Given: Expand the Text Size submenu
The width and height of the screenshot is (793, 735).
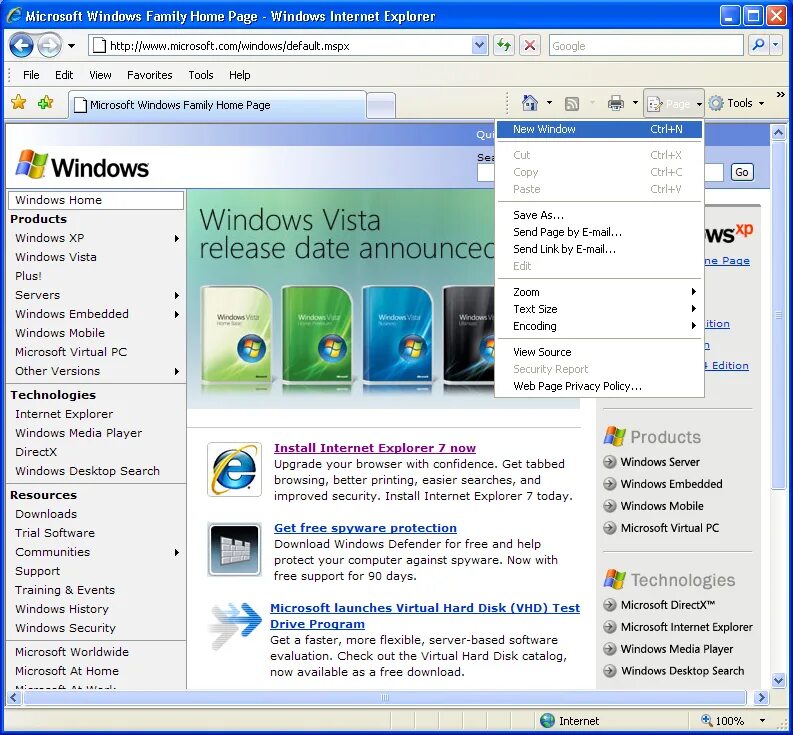Looking at the screenshot, I should [599, 309].
